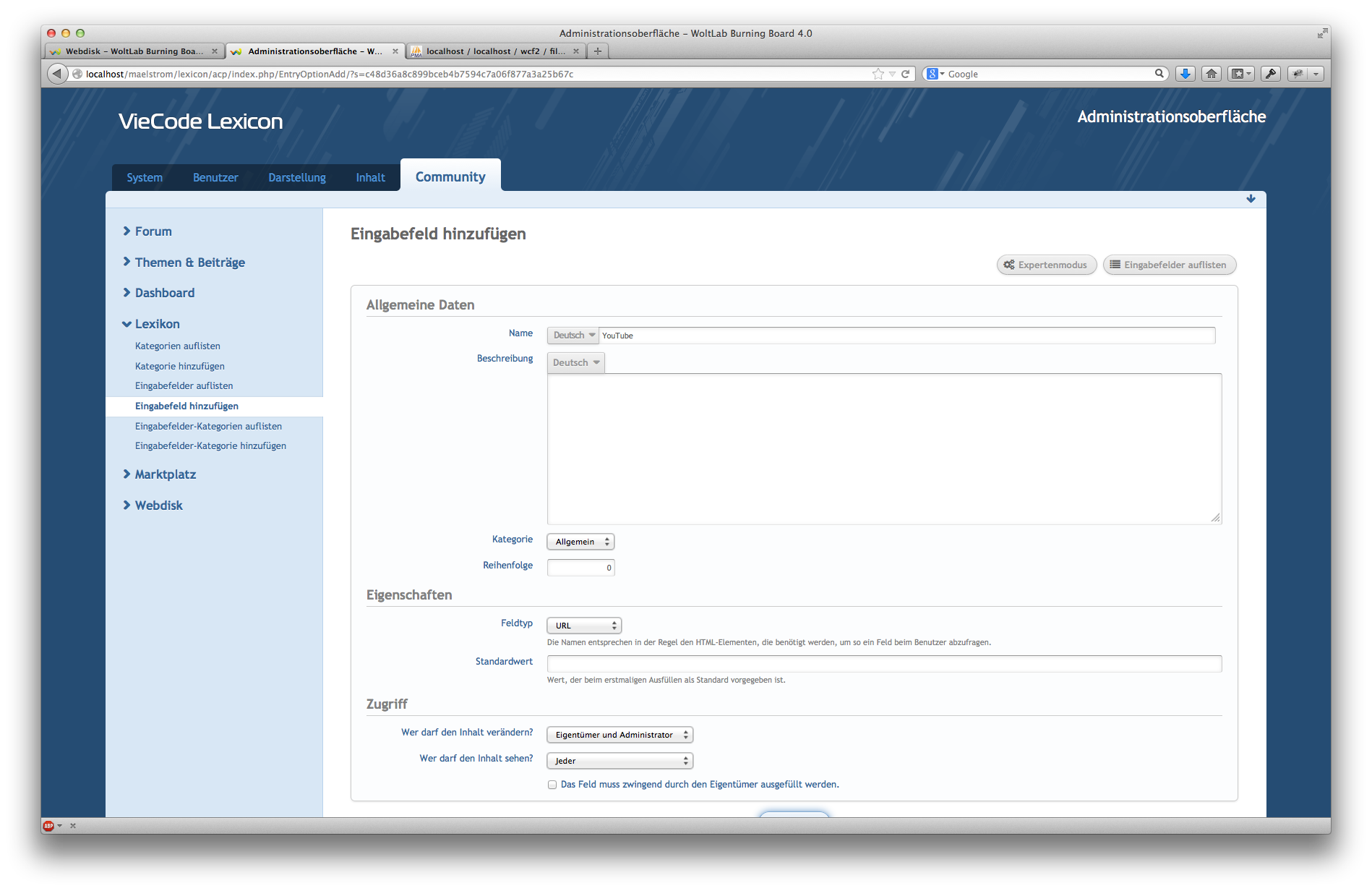Screen dimensions: 1372x891
Task: Open the 'Wer darf den Inhalt sehen' dropdown
Action: [619, 761]
